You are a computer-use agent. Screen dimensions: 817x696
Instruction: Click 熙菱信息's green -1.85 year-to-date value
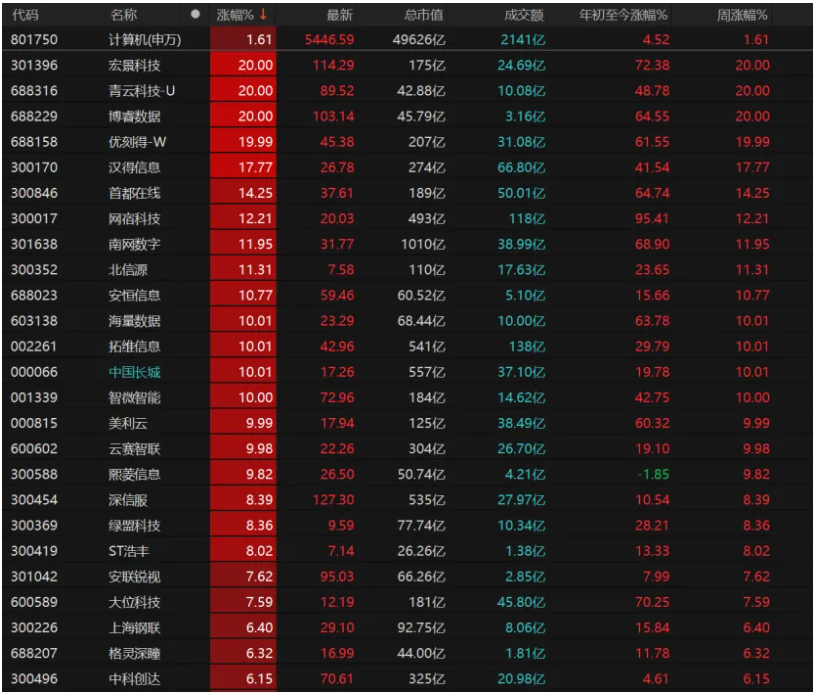651,474
